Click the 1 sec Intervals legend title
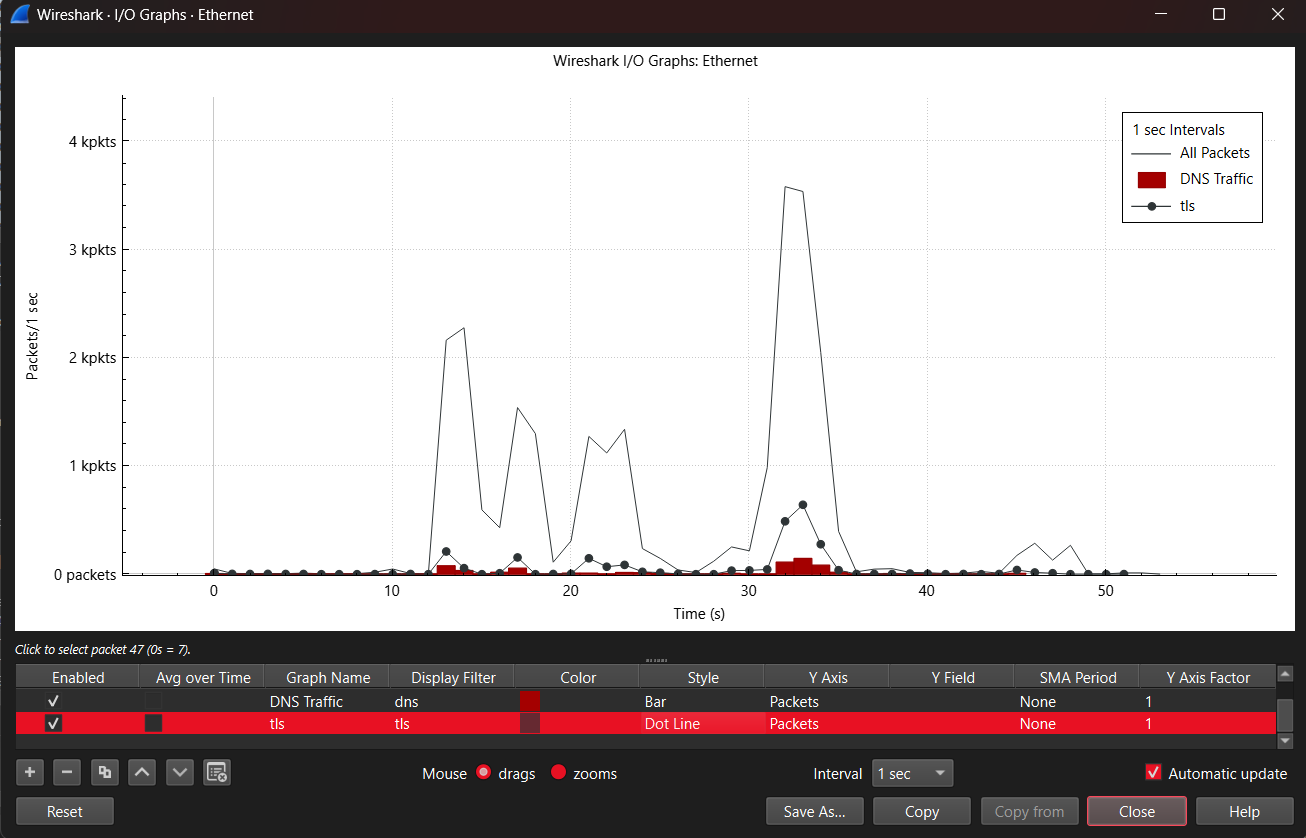This screenshot has width=1306, height=838. pos(1178,130)
